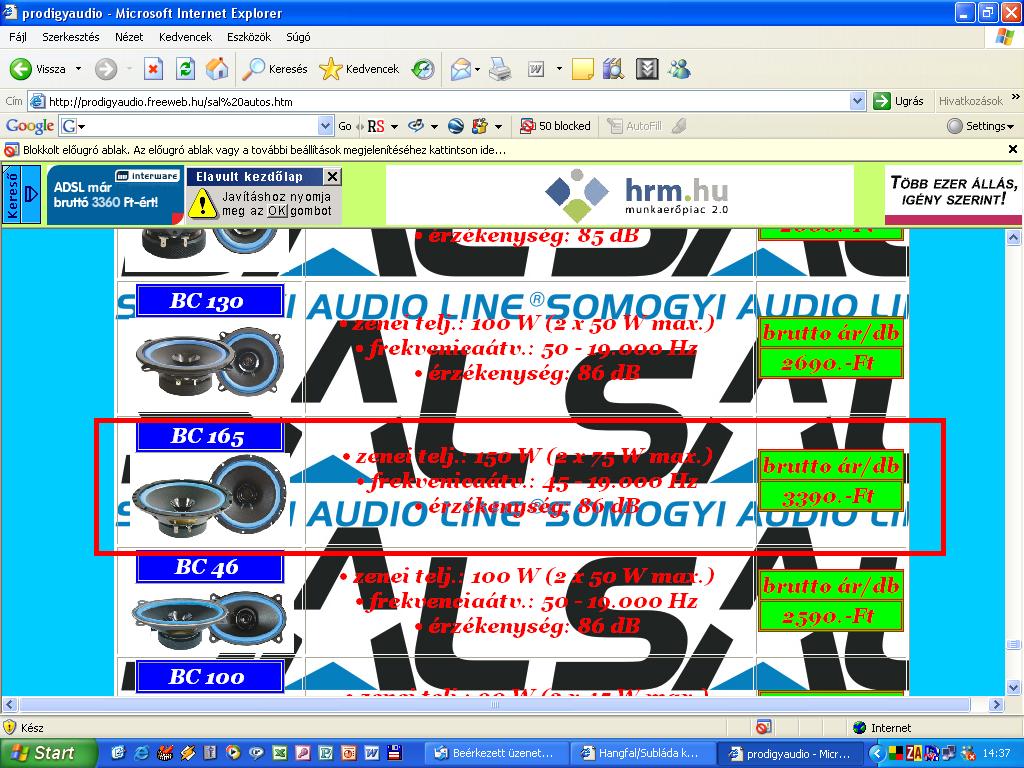This screenshot has width=1024, height=768.
Task: Open browsing history clock icon
Action: [x=423, y=69]
